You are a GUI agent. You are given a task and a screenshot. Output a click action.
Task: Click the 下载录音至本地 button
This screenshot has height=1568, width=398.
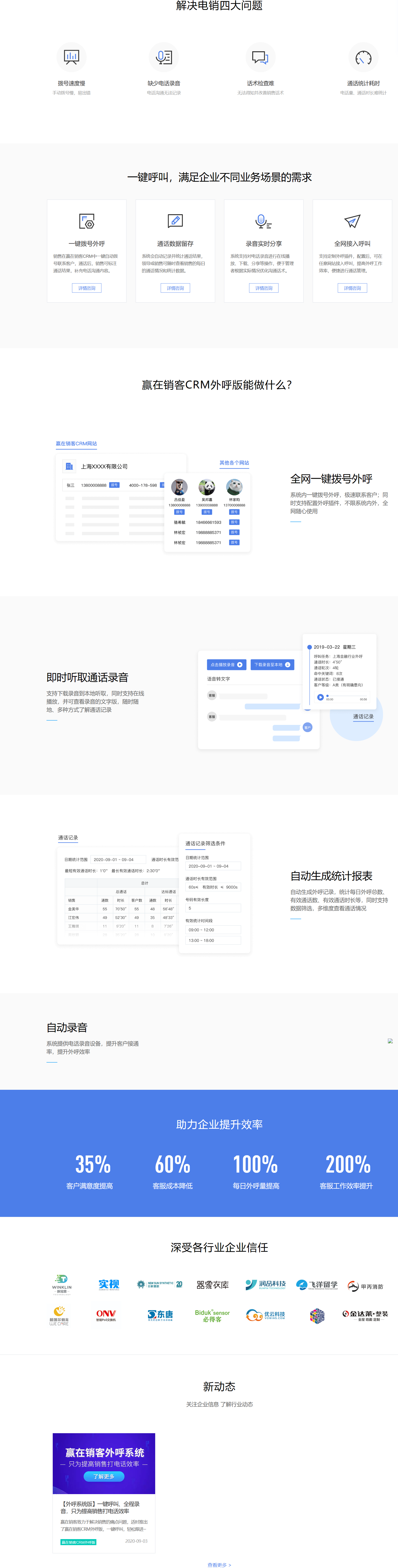(x=272, y=665)
